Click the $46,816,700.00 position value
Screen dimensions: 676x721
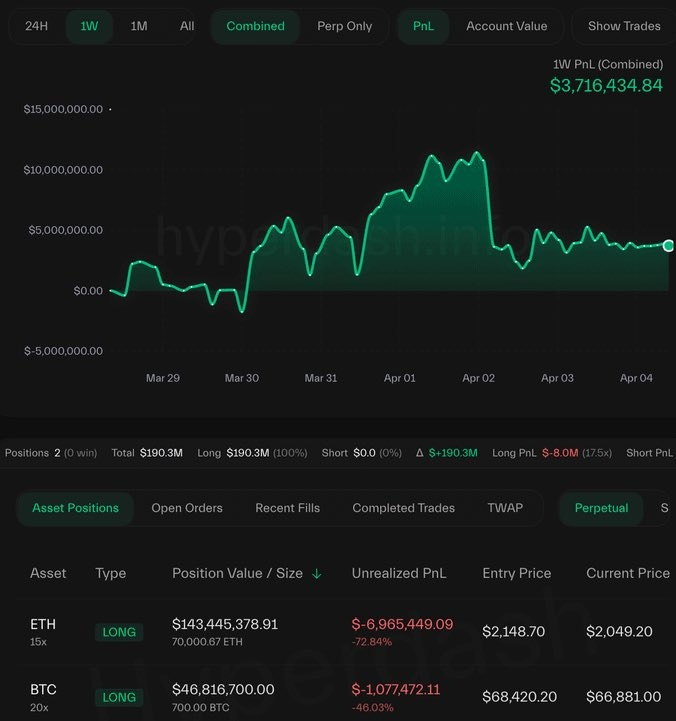tap(223, 689)
